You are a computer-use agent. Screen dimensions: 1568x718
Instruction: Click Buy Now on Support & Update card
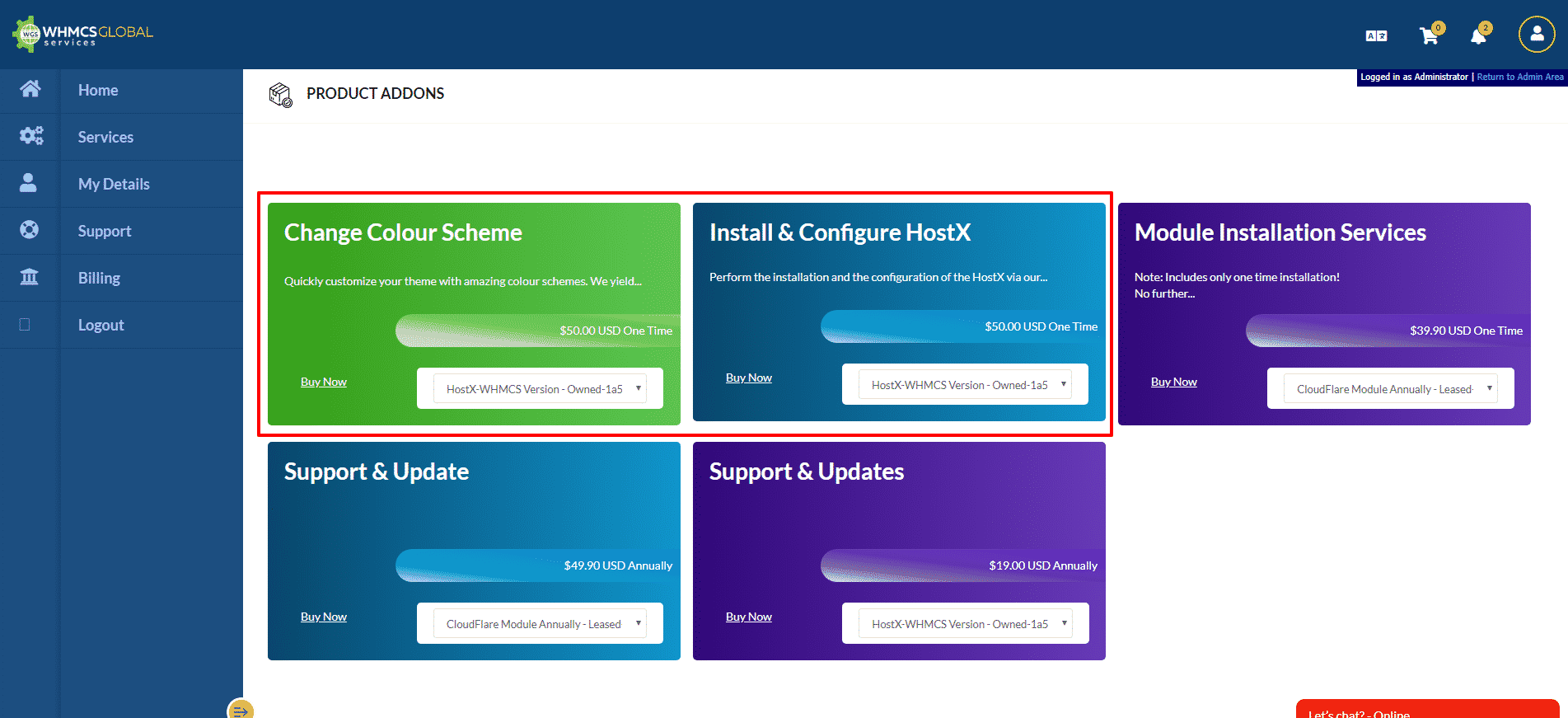point(323,617)
